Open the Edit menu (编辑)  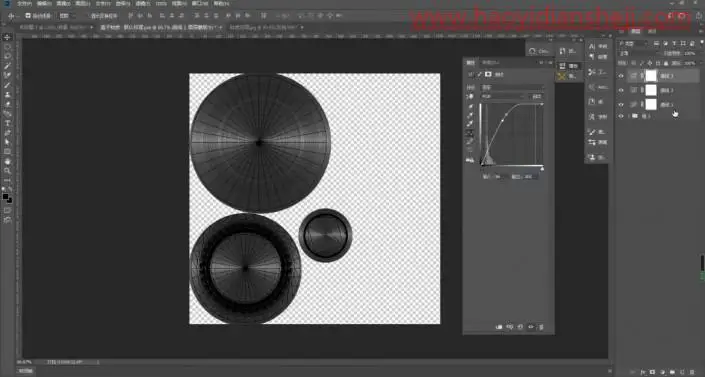[44, 4]
